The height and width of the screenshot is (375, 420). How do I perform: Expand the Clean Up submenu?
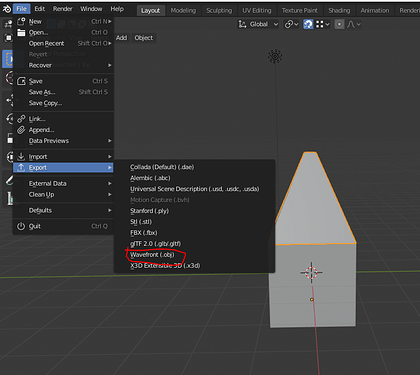pyautogui.click(x=63, y=195)
